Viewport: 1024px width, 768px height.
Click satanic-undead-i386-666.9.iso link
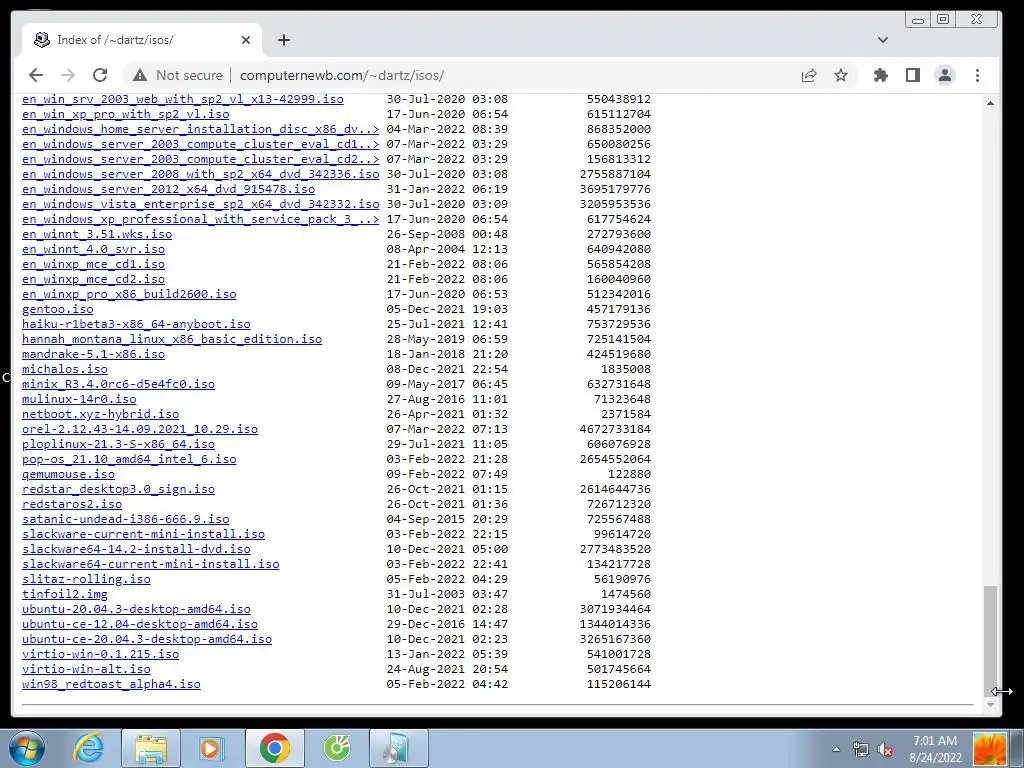point(125,519)
